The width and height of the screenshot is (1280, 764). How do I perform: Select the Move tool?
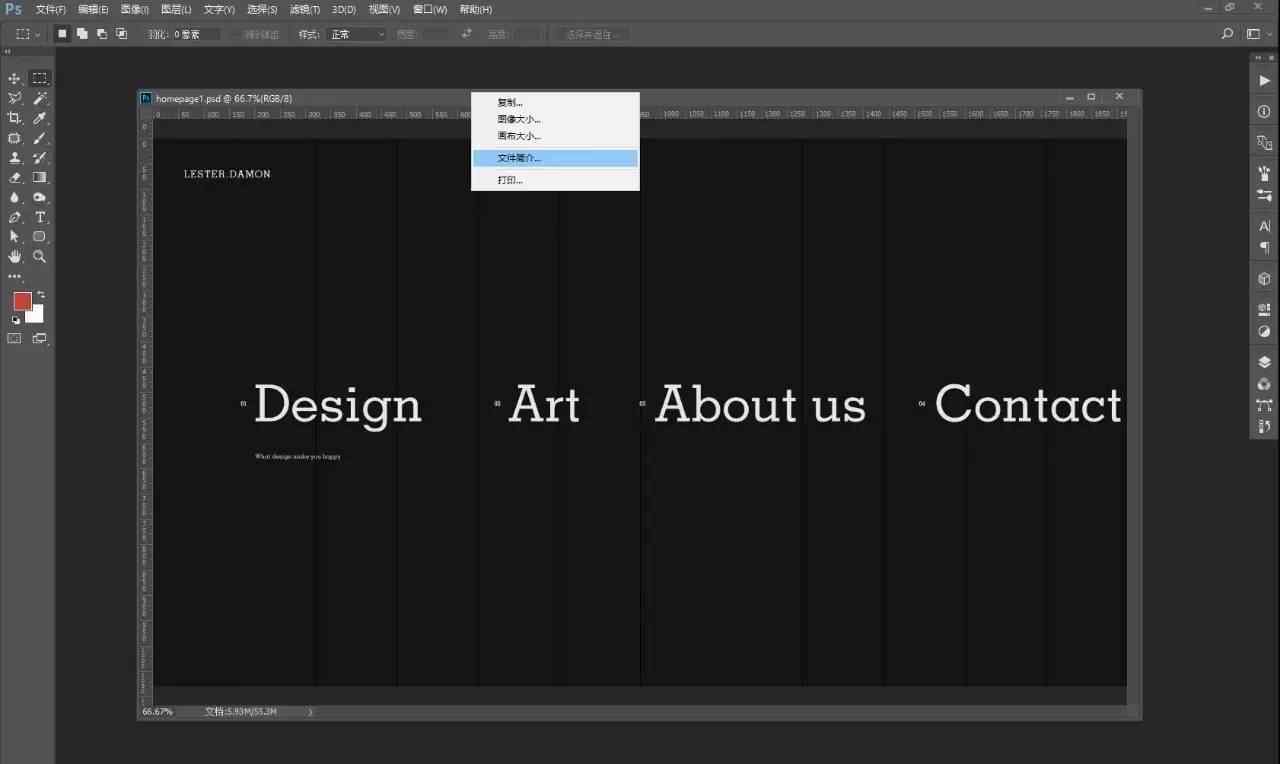point(14,78)
